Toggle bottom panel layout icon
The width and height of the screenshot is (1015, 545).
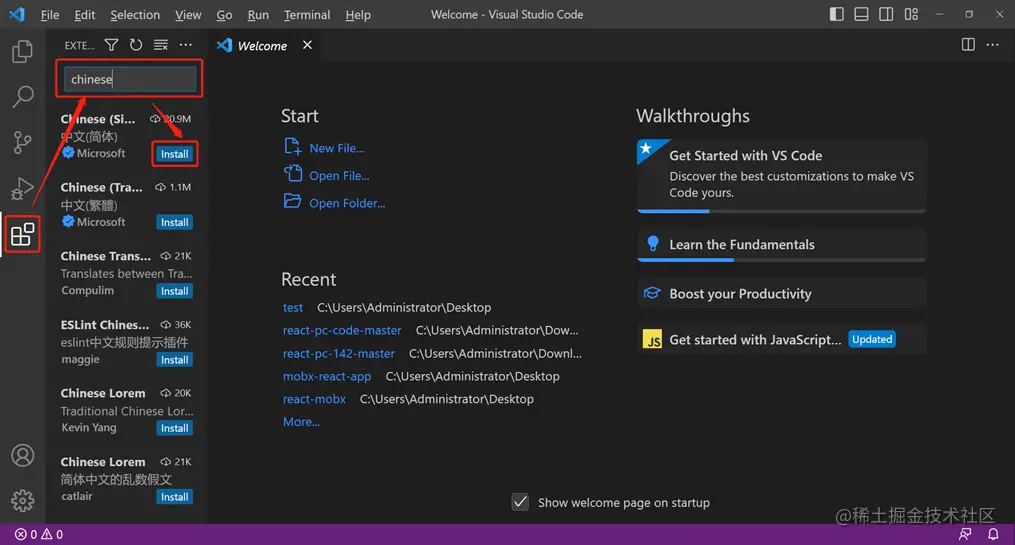point(861,14)
